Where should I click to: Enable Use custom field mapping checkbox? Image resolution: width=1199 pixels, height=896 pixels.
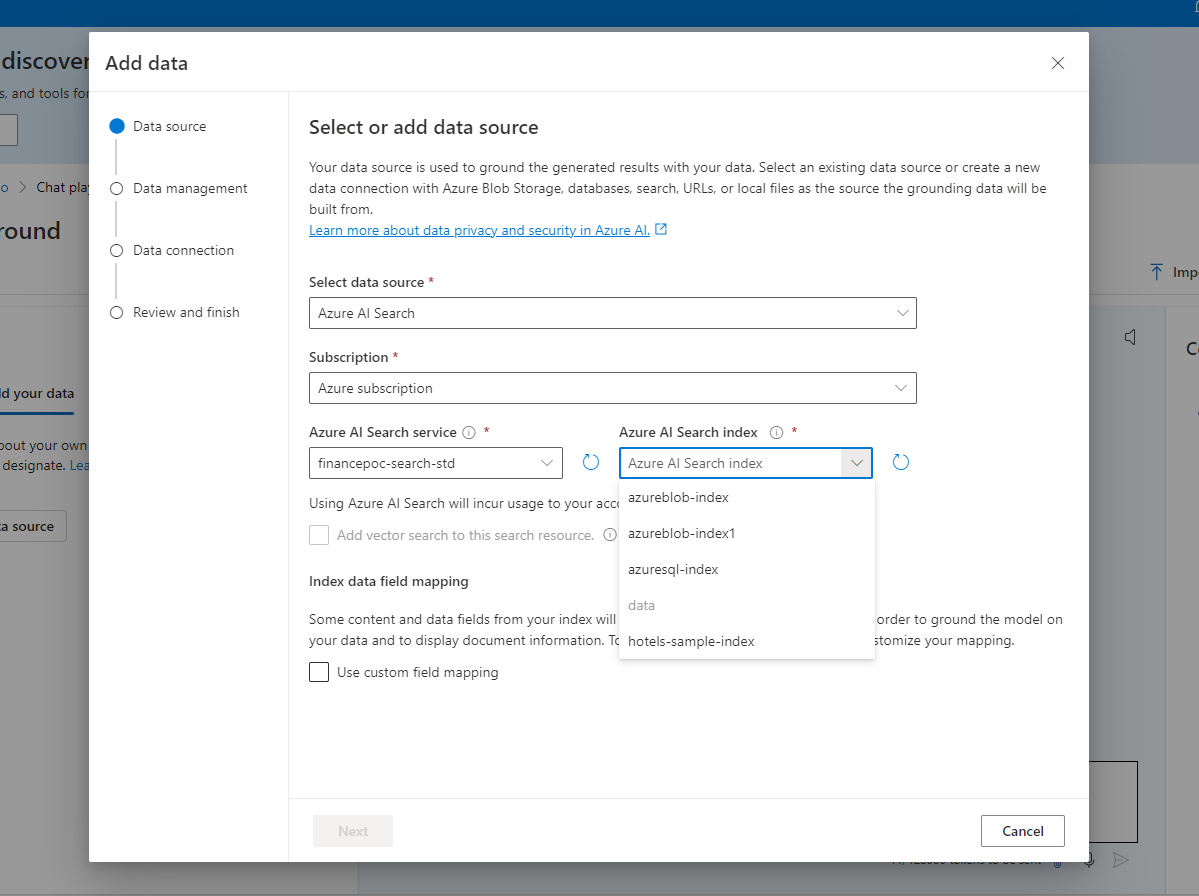(319, 672)
